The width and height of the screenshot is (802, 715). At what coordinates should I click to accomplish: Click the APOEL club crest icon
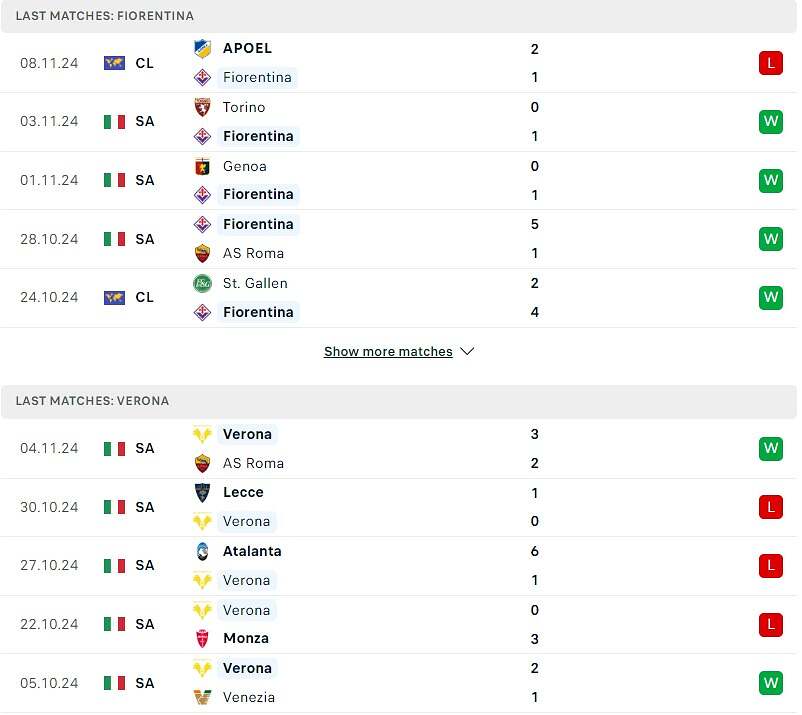click(x=203, y=49)
